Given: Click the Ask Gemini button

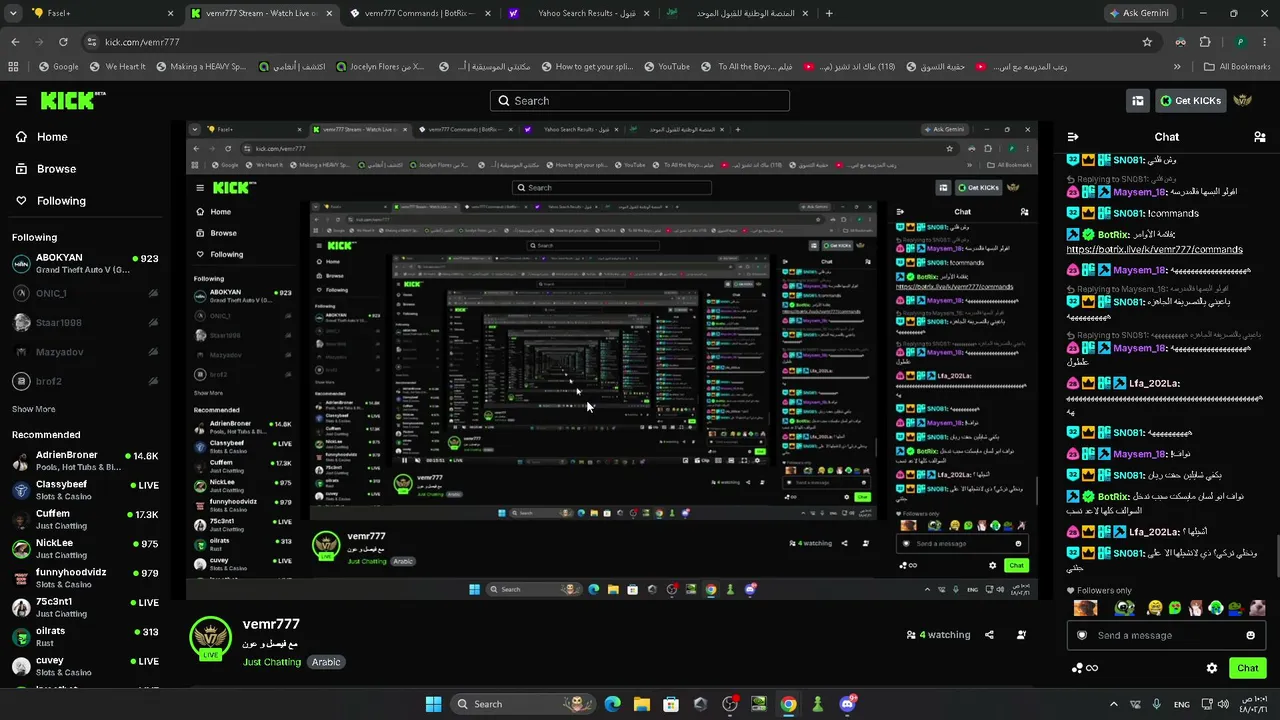Looking at the screenshot, I should [x=1139, y=13].
